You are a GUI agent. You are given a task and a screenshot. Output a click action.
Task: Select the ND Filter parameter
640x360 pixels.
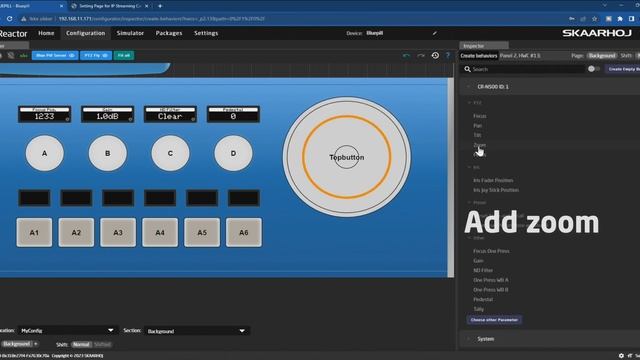click(x=483, y=270)
